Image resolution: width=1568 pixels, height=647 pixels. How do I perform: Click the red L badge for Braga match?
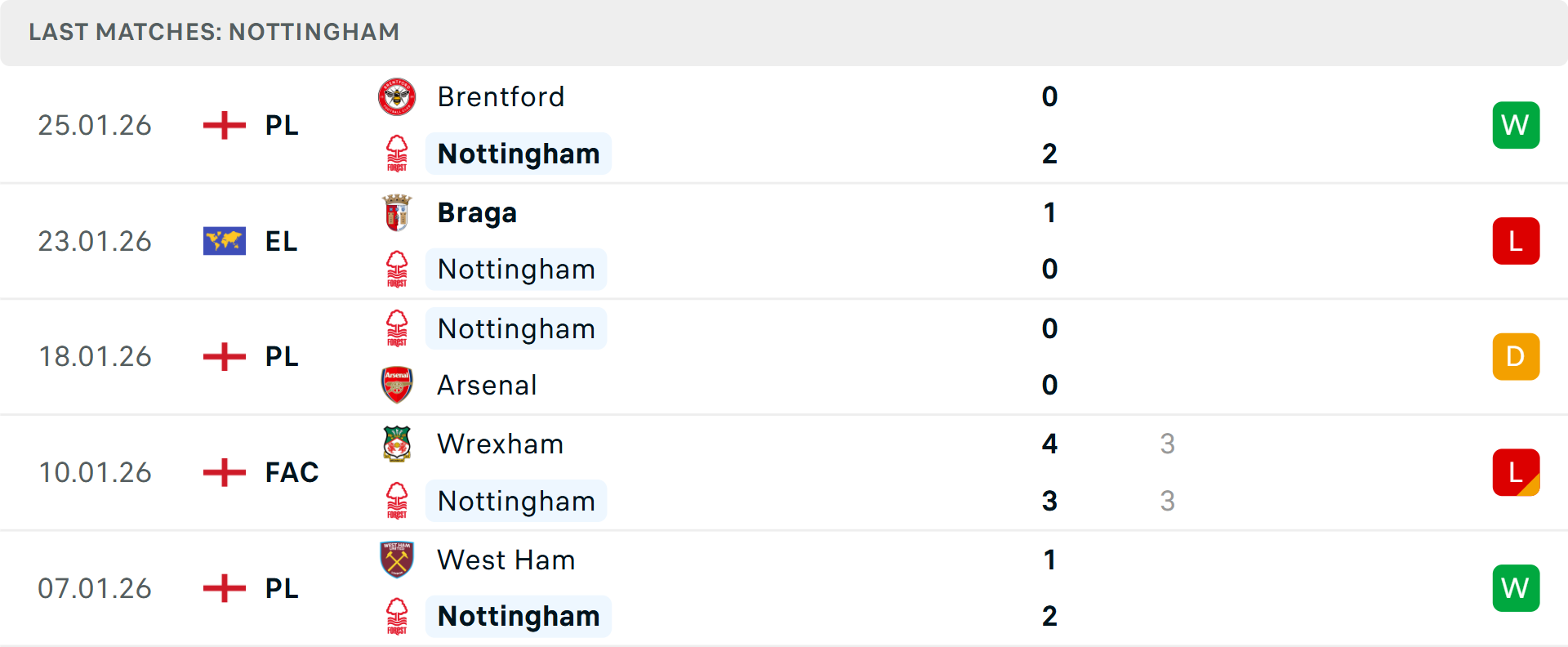click(1516, 241)
